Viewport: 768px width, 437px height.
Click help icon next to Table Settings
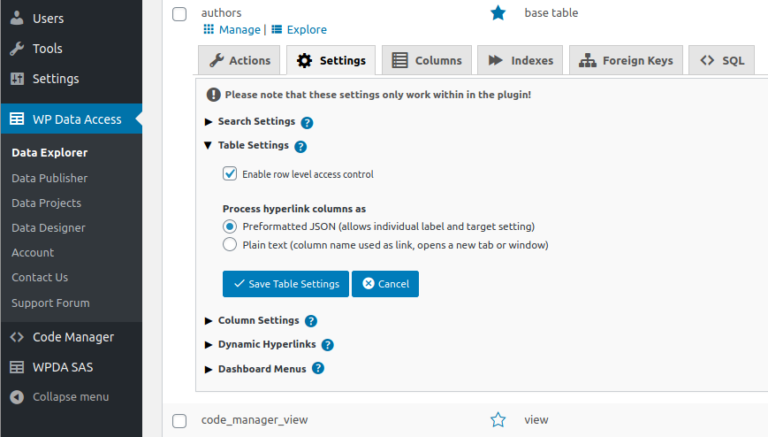tap(300, 146)
